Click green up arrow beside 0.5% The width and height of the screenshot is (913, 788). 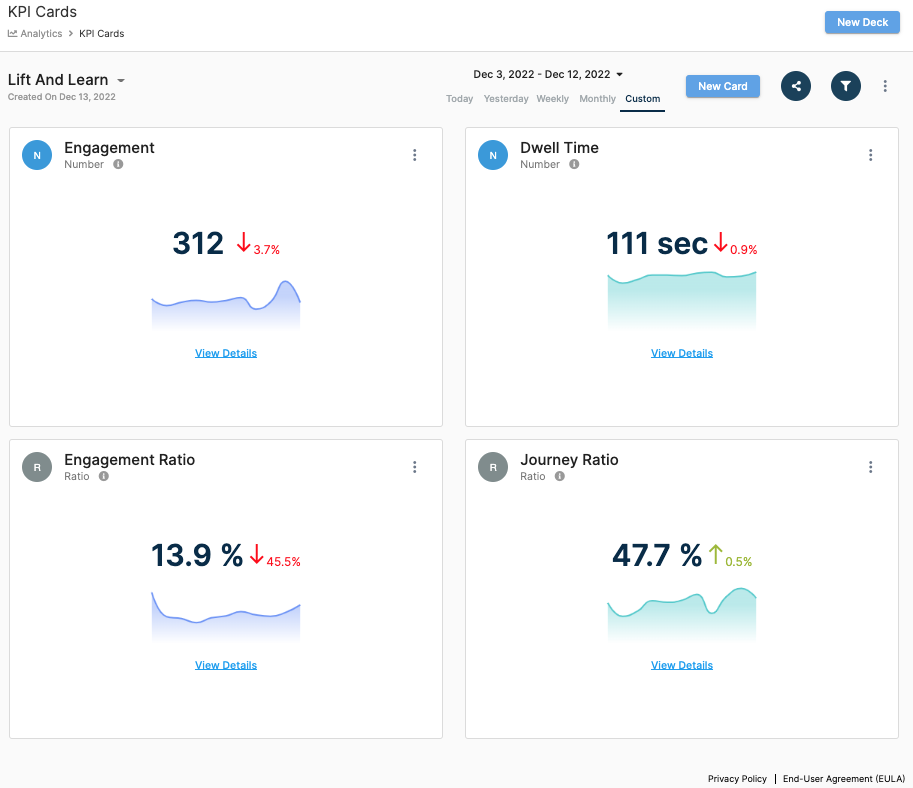click(x=716, y=554)
